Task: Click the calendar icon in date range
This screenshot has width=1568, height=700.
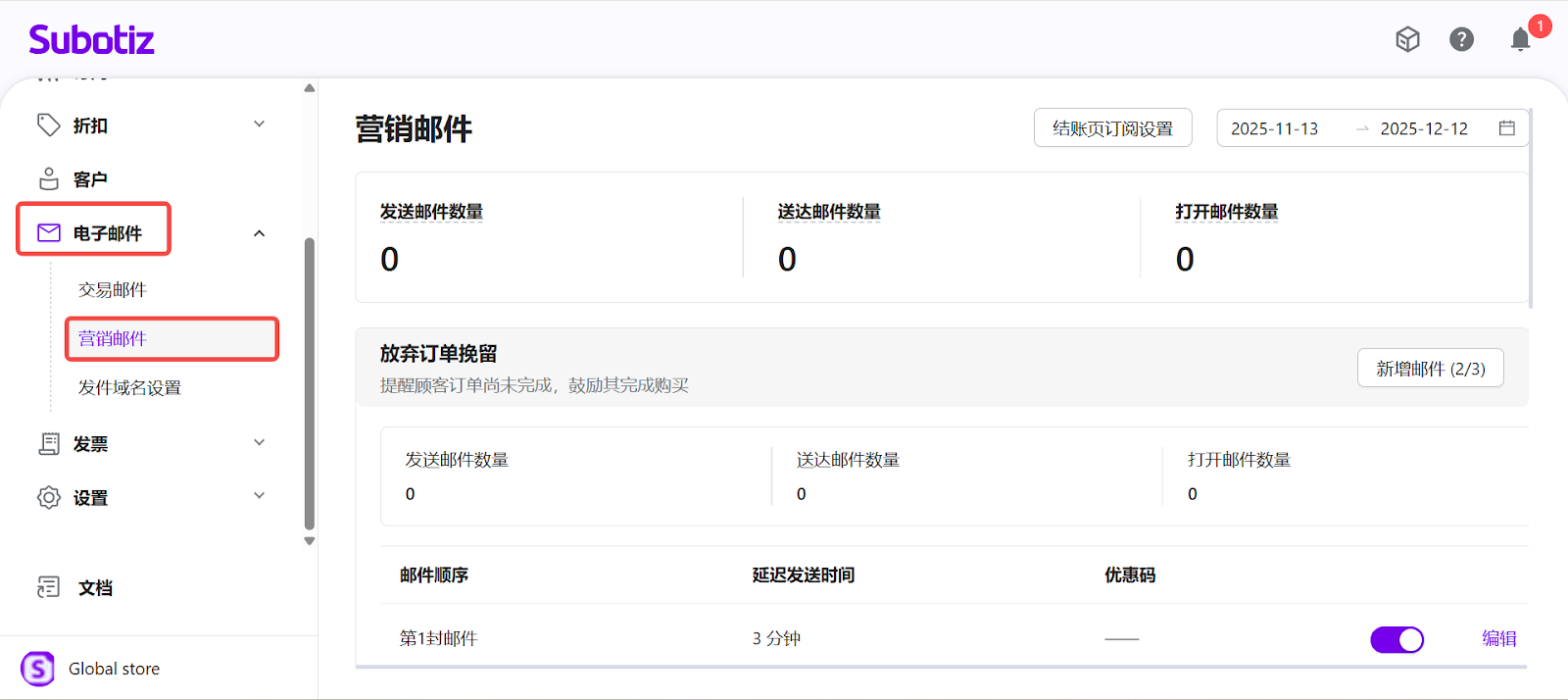Action: click(1506, 128)
